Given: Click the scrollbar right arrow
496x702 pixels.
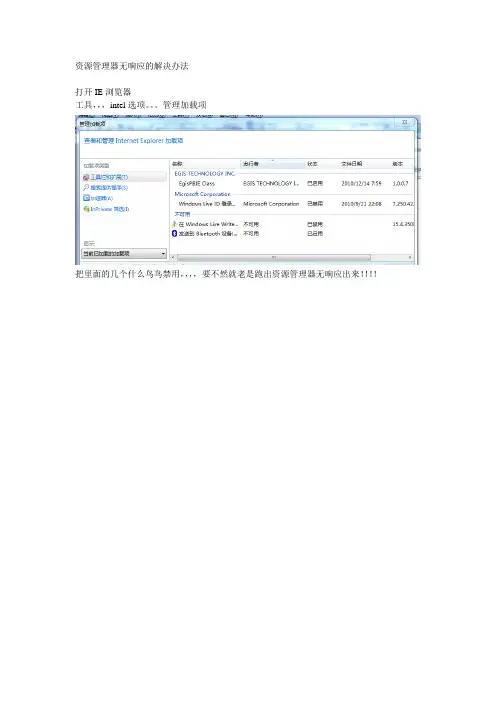Looking at the screenshot, I should [410, 257].
